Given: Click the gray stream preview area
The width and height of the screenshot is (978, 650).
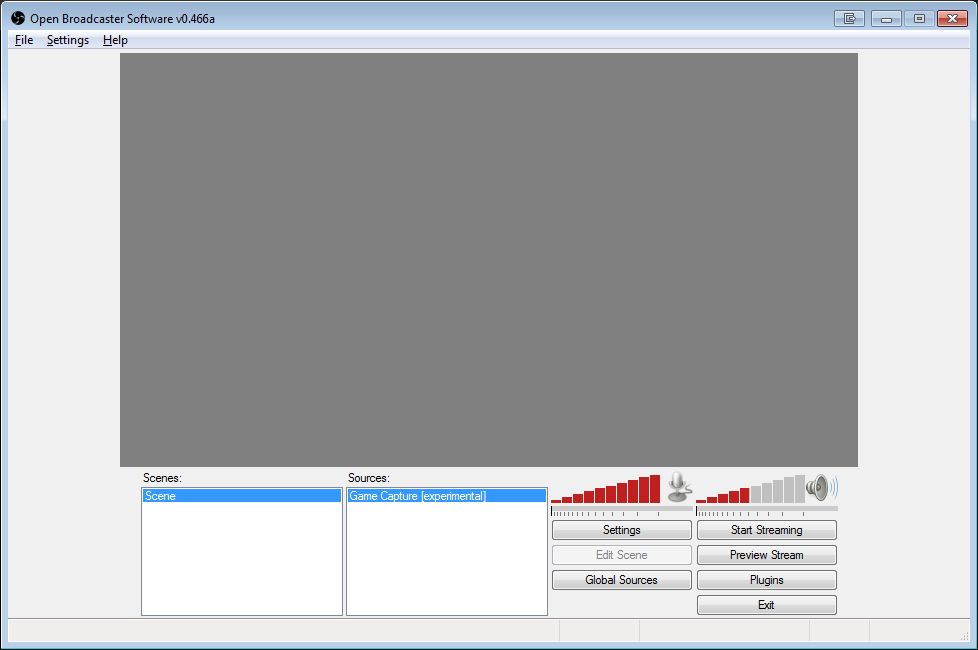Looking at the screenshot, I should (489, 260).
